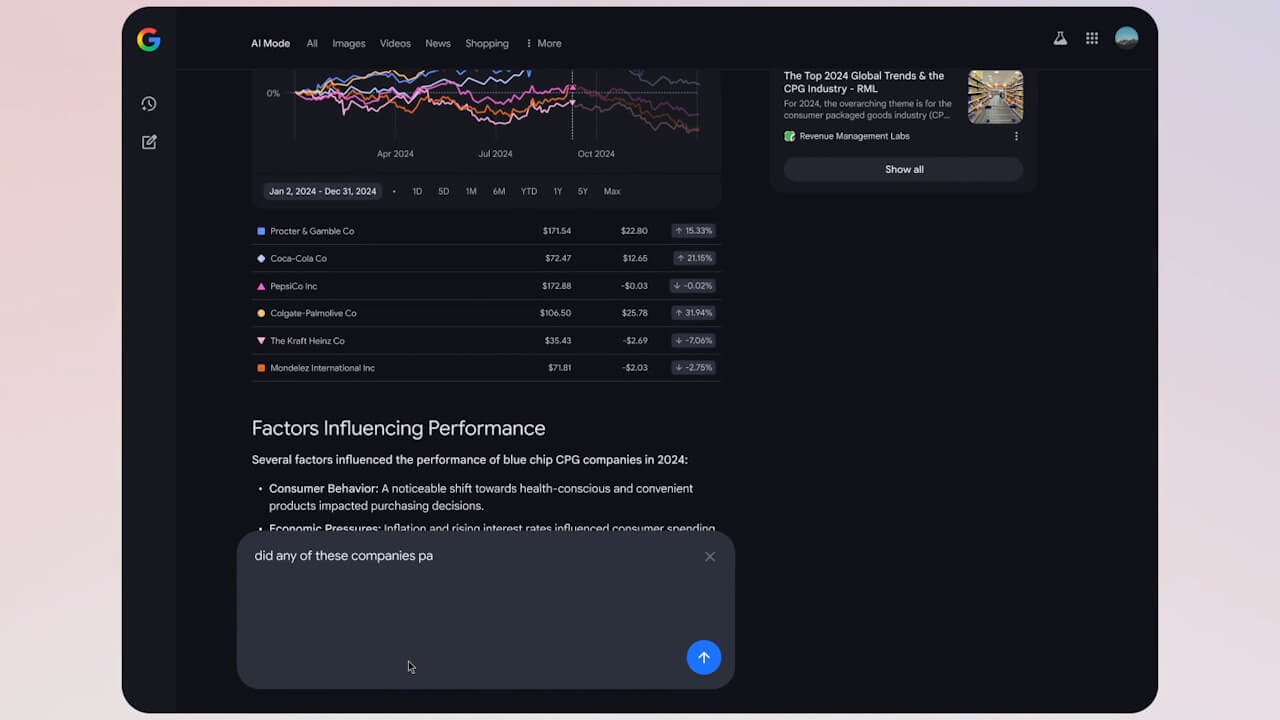Switch to the All tab
This screenshot has height=720, width=1280.
coord(312,44)
